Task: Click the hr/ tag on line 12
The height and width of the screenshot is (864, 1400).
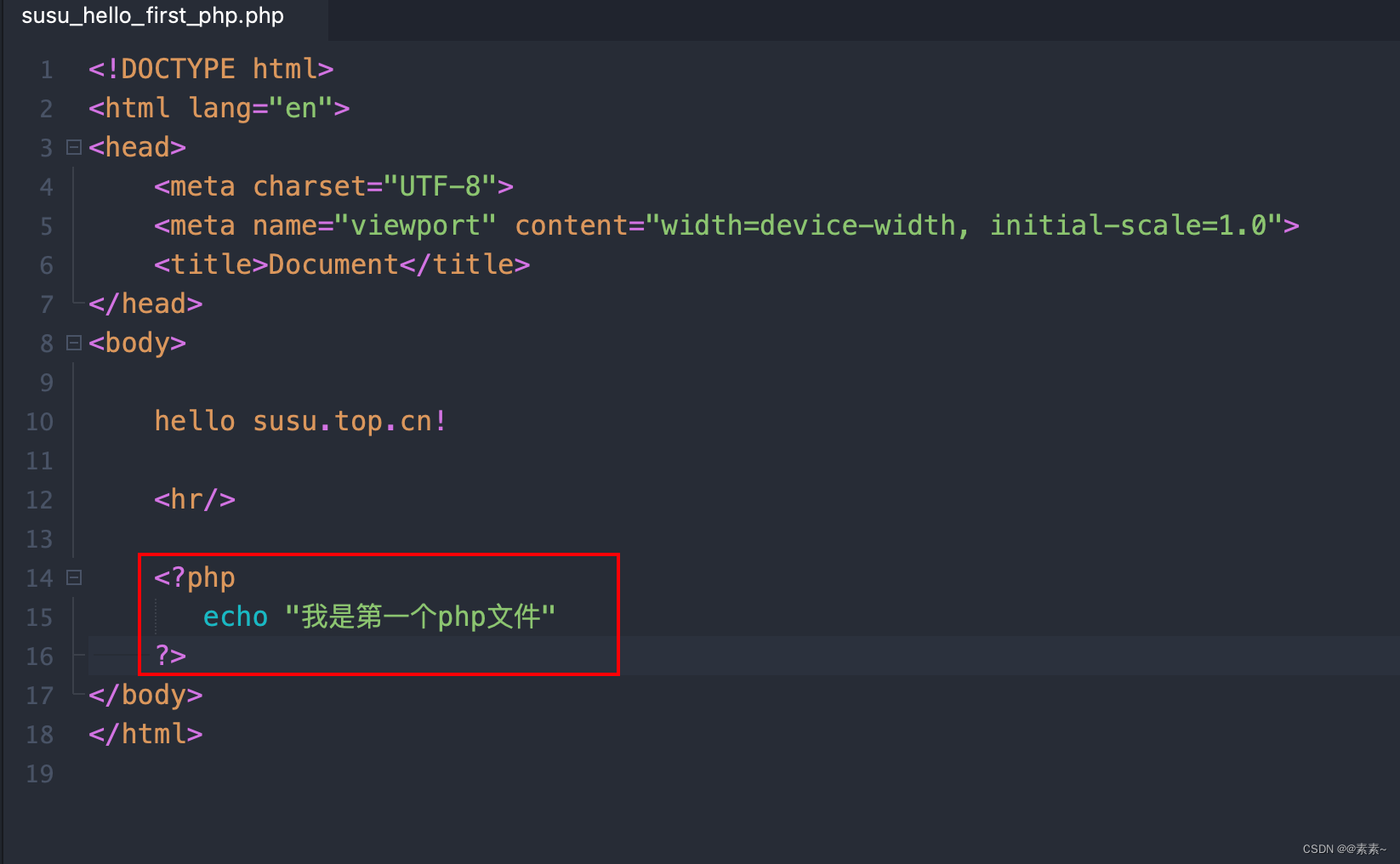Action: click(x=195, y=499)
